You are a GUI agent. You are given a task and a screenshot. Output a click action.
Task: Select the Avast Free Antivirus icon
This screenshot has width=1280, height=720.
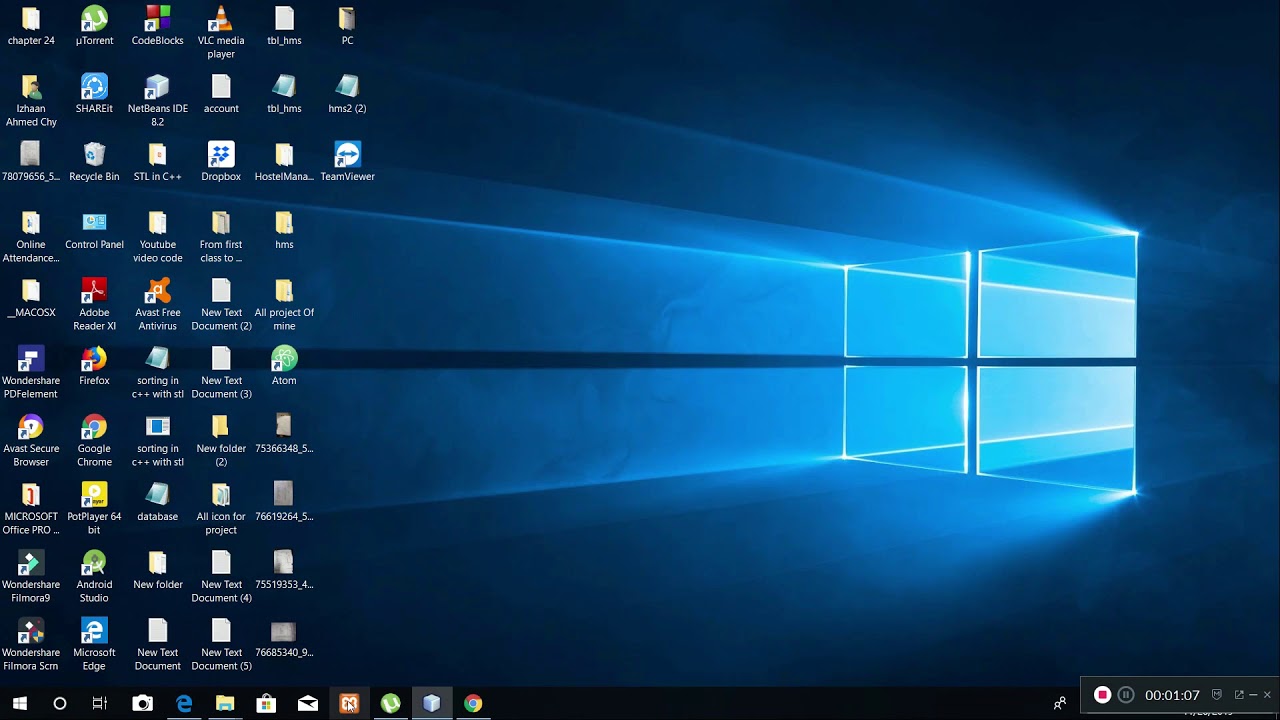pyautogui.click(x=157, y=304)
